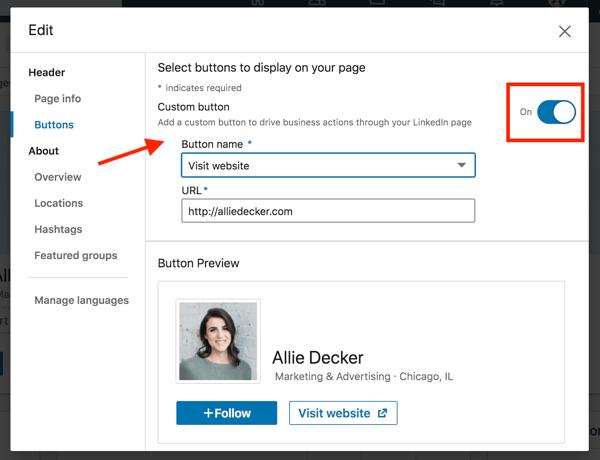Open the Featured groups section
The height and width of the screenshot is (460, 600).
[x=75, y=255]
